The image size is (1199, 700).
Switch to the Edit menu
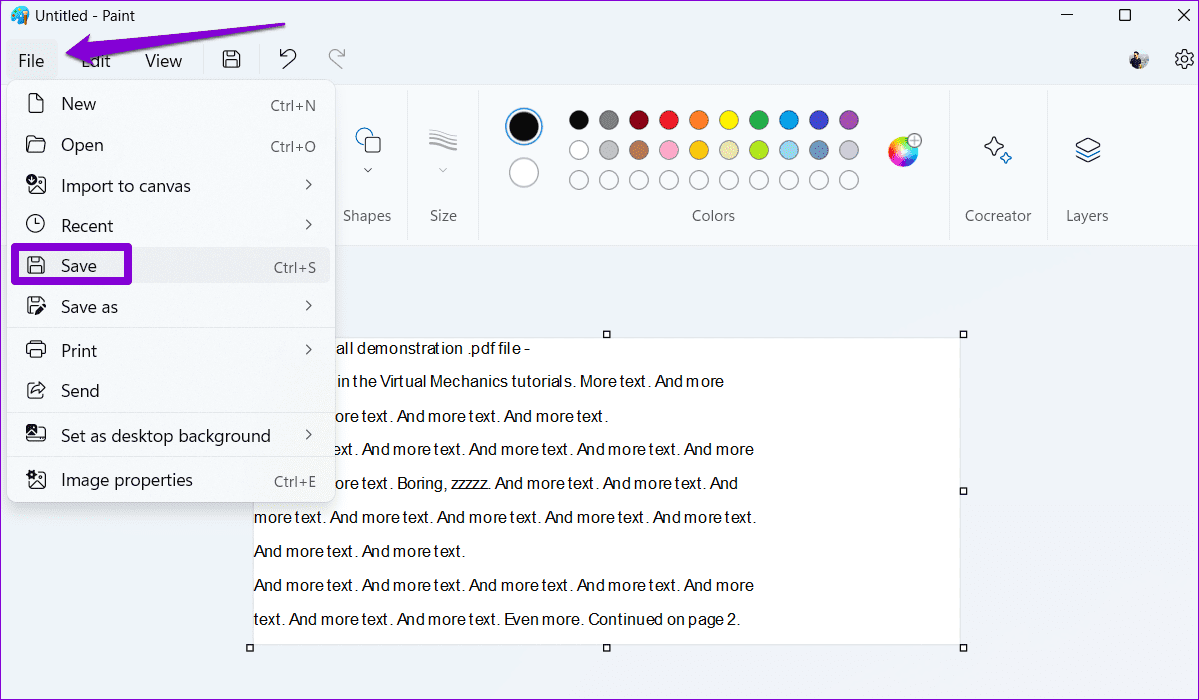click(95, 60)
